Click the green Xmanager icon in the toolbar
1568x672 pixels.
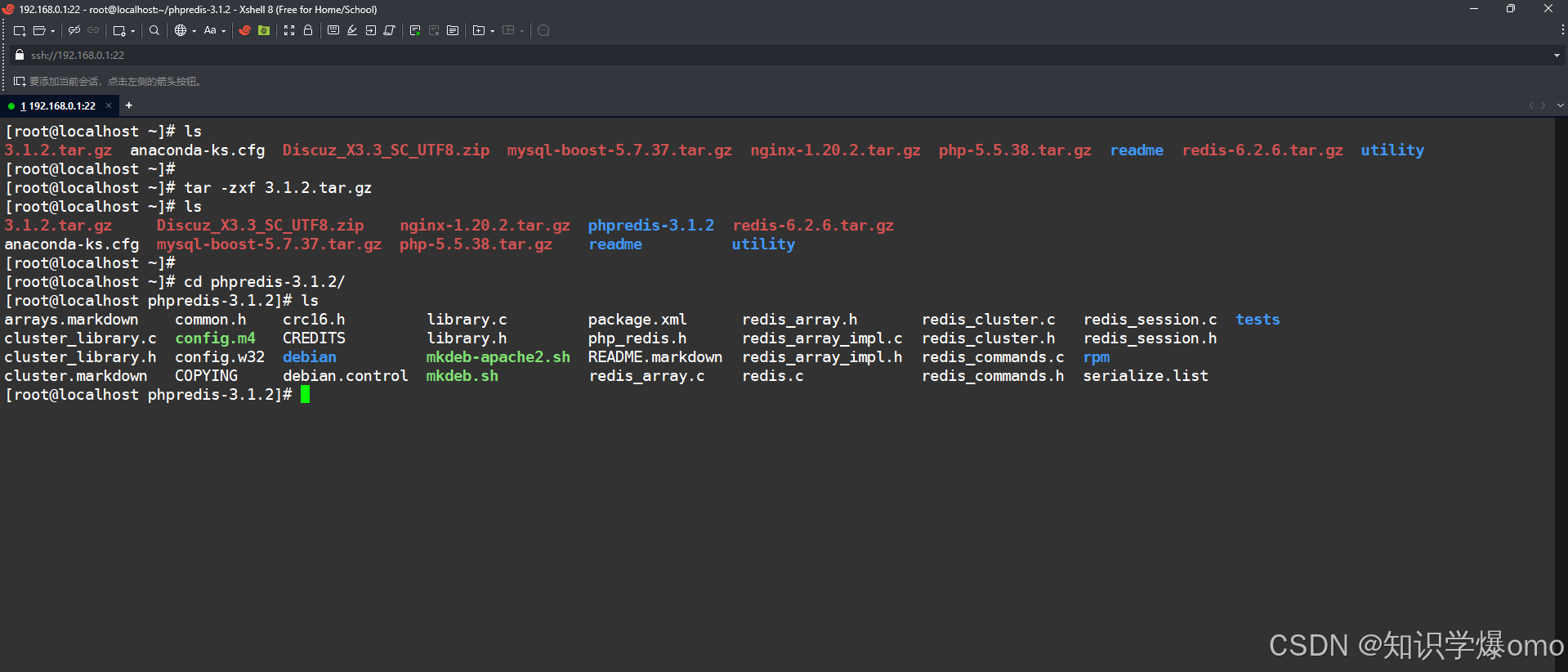point(264,30)
